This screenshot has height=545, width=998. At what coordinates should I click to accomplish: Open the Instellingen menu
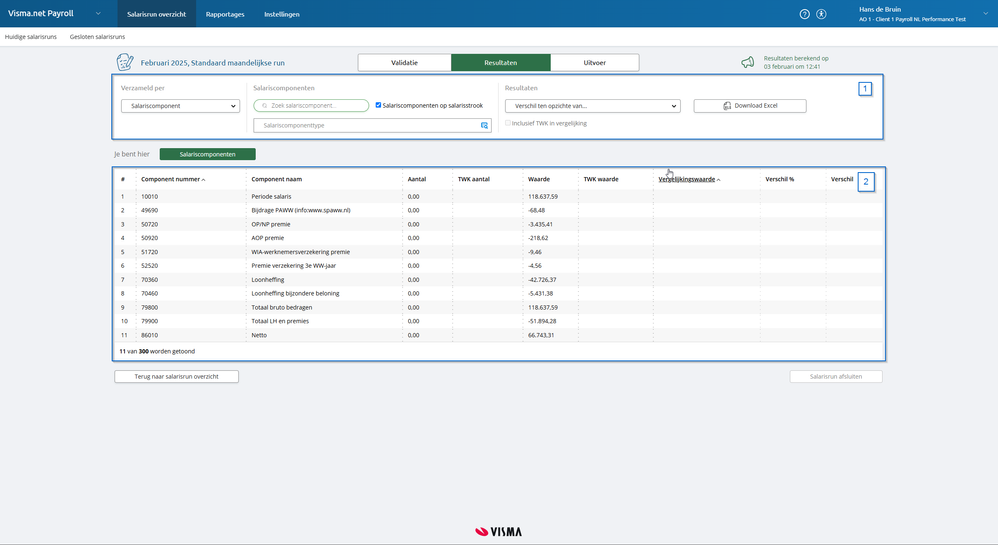click(x=281, y=14)
